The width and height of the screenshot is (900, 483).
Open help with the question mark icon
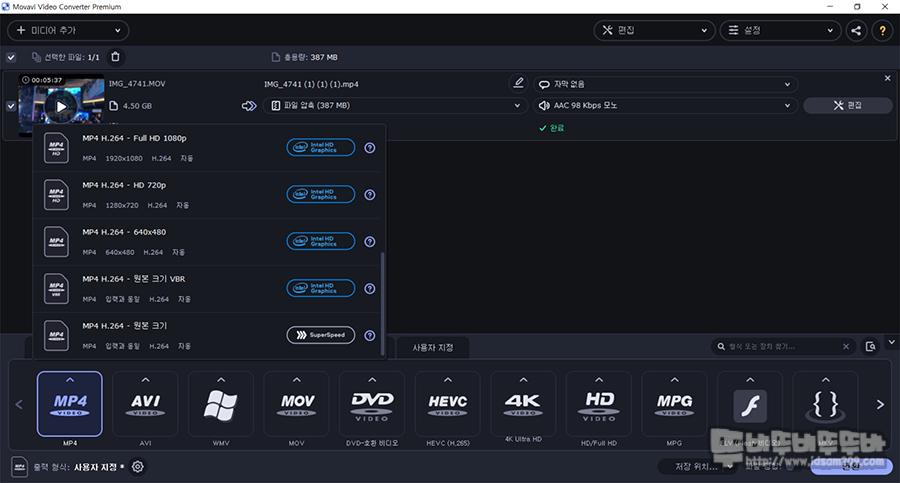click(882, 30)
